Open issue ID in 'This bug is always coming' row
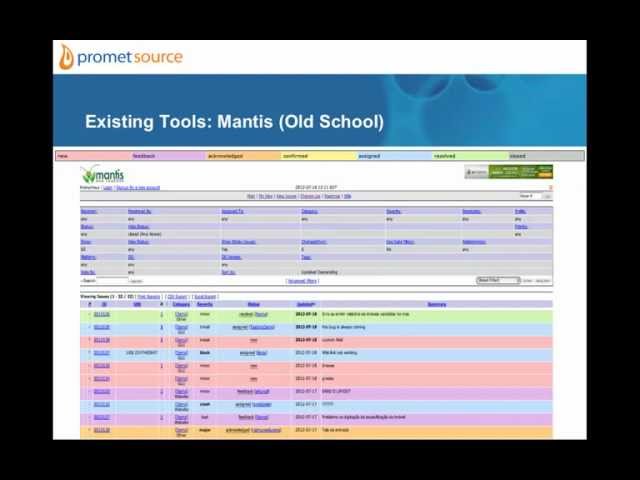This screenshot has width=640, height=480. coord(102,327)
